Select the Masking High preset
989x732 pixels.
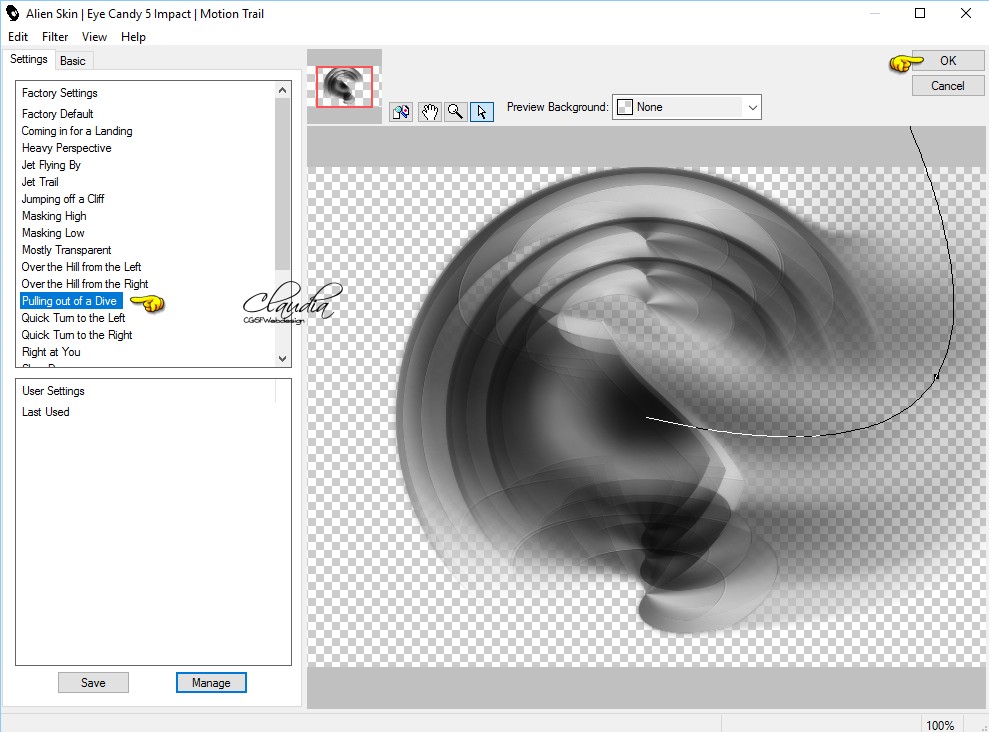[x=54, y=216]
